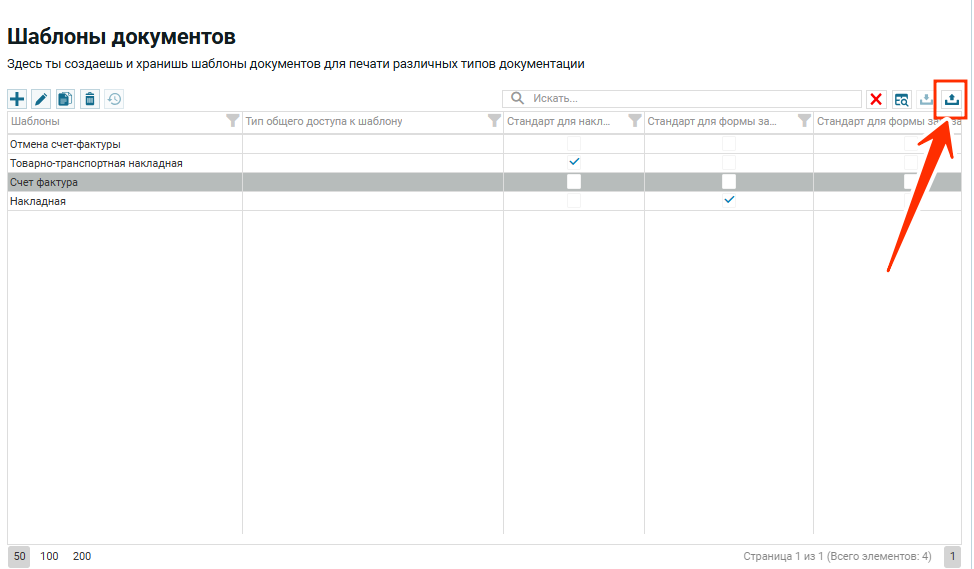This screenshot has height=569, width=974.
Task: Open the advanced search icon
Action: pyautogui.click(x=902, y=99)
